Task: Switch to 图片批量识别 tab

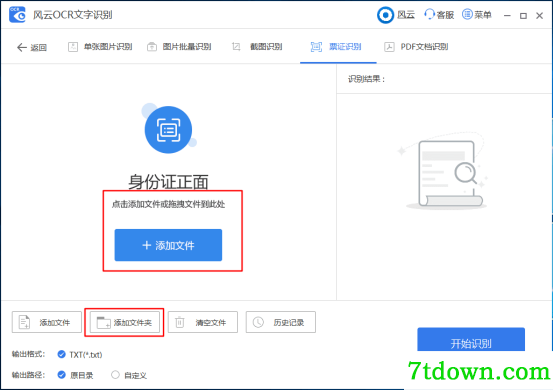Action: click(179, 47)
